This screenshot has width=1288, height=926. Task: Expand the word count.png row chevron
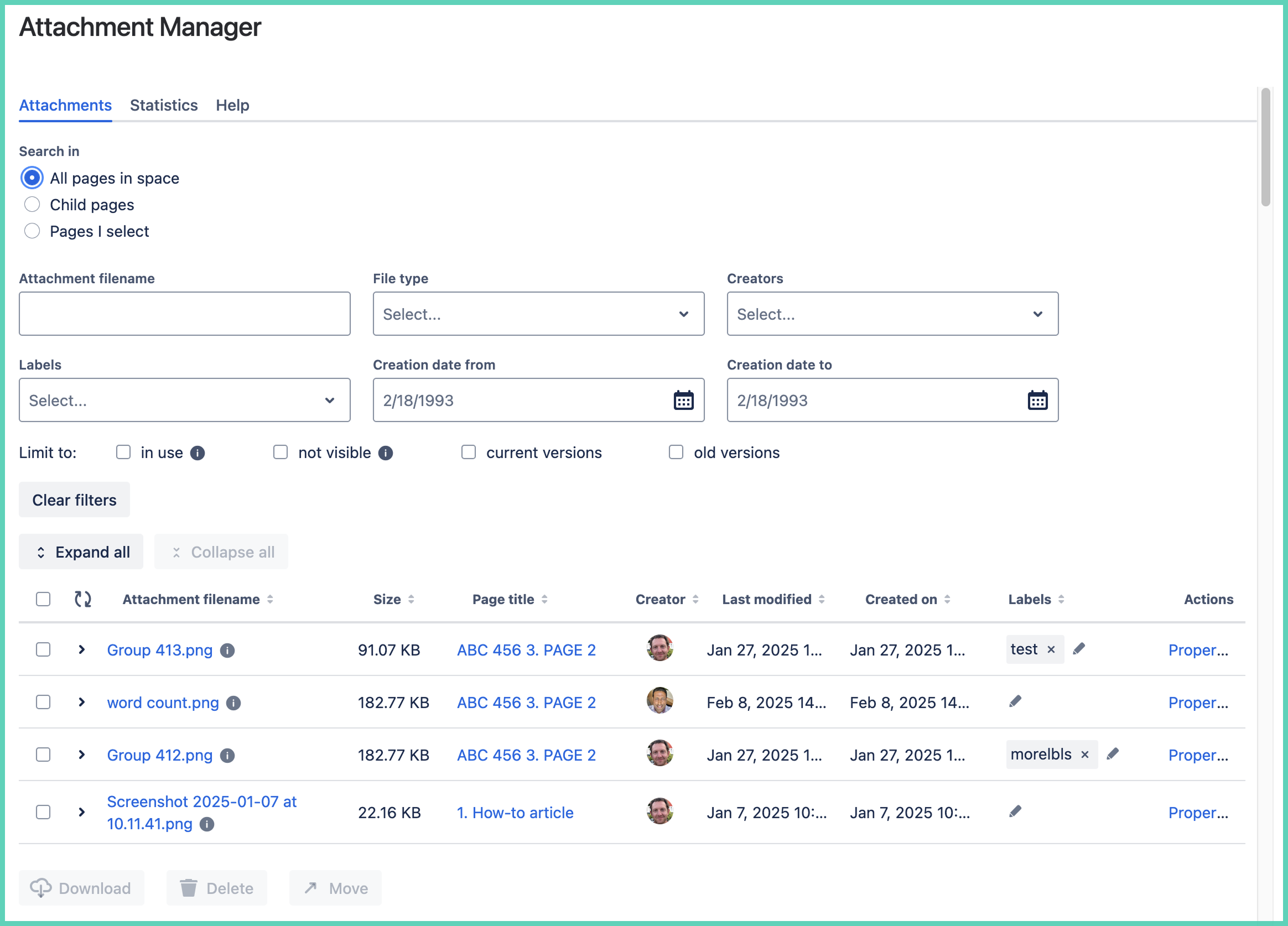(82, 703)
